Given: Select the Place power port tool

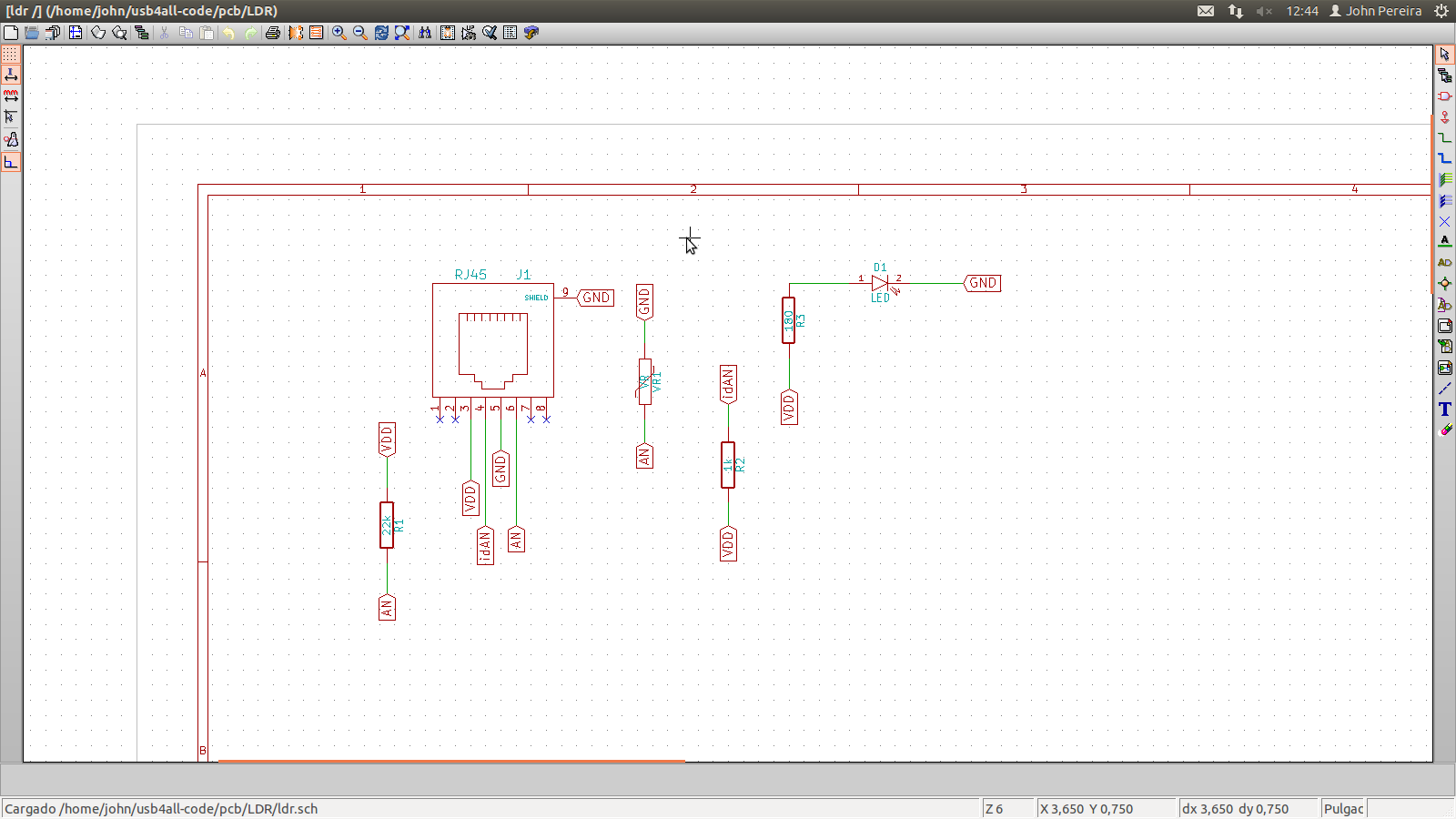Looking at the screenshot, I should pos(1445,117).
